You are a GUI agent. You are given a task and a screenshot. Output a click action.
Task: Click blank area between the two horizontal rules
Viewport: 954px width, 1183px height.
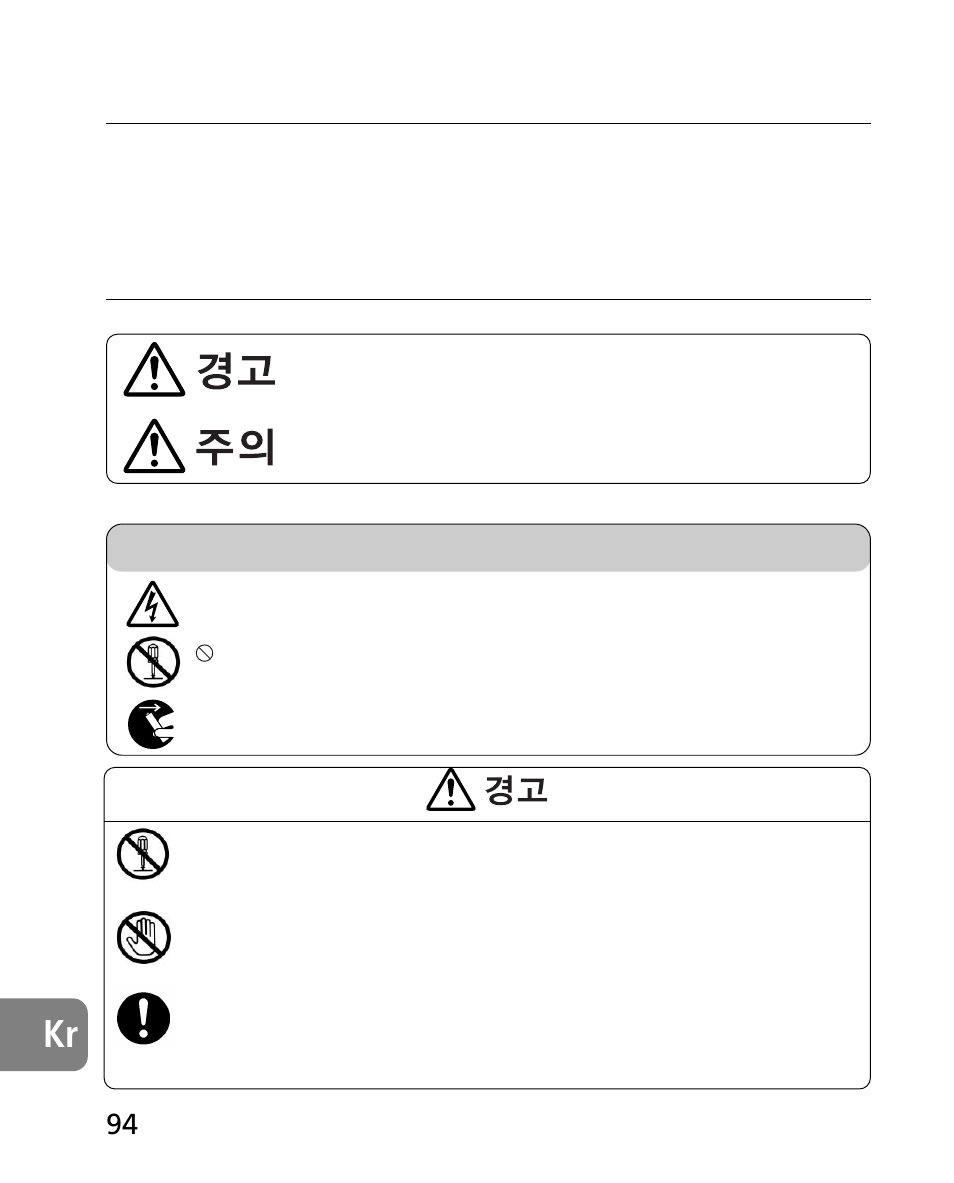point(488,212)
